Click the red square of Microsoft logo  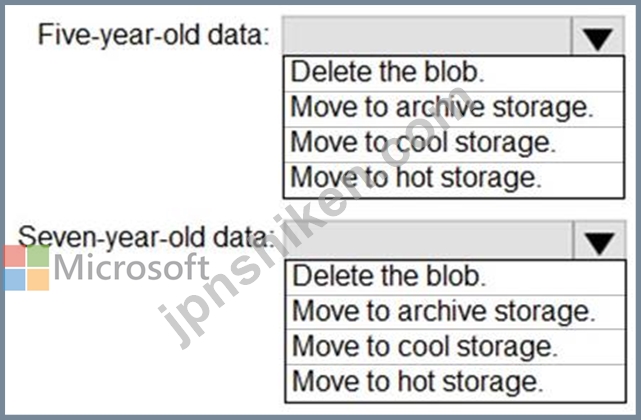pos(15,256)
